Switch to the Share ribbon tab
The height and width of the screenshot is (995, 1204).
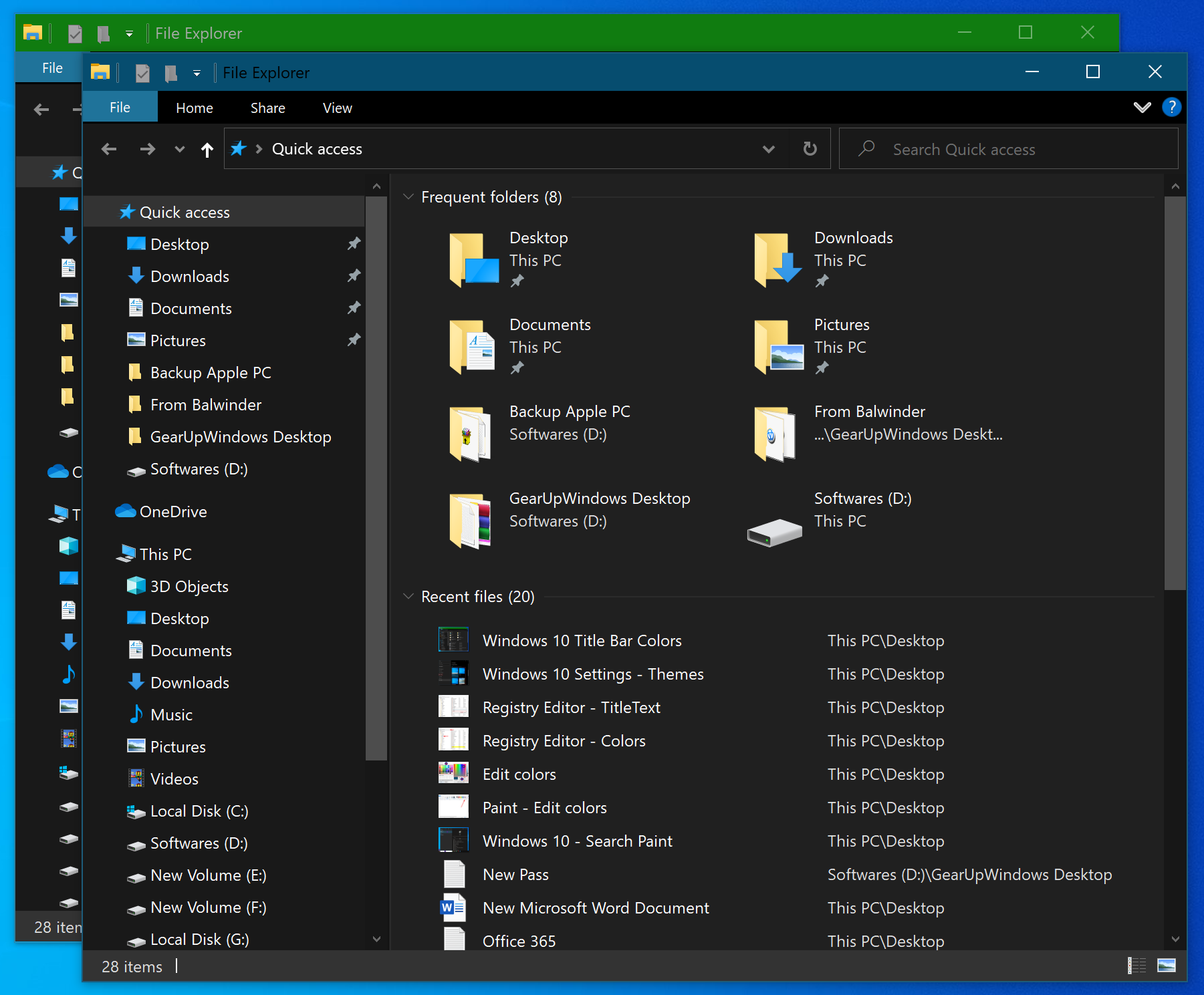pyautogui.click(x=267, y=108)
